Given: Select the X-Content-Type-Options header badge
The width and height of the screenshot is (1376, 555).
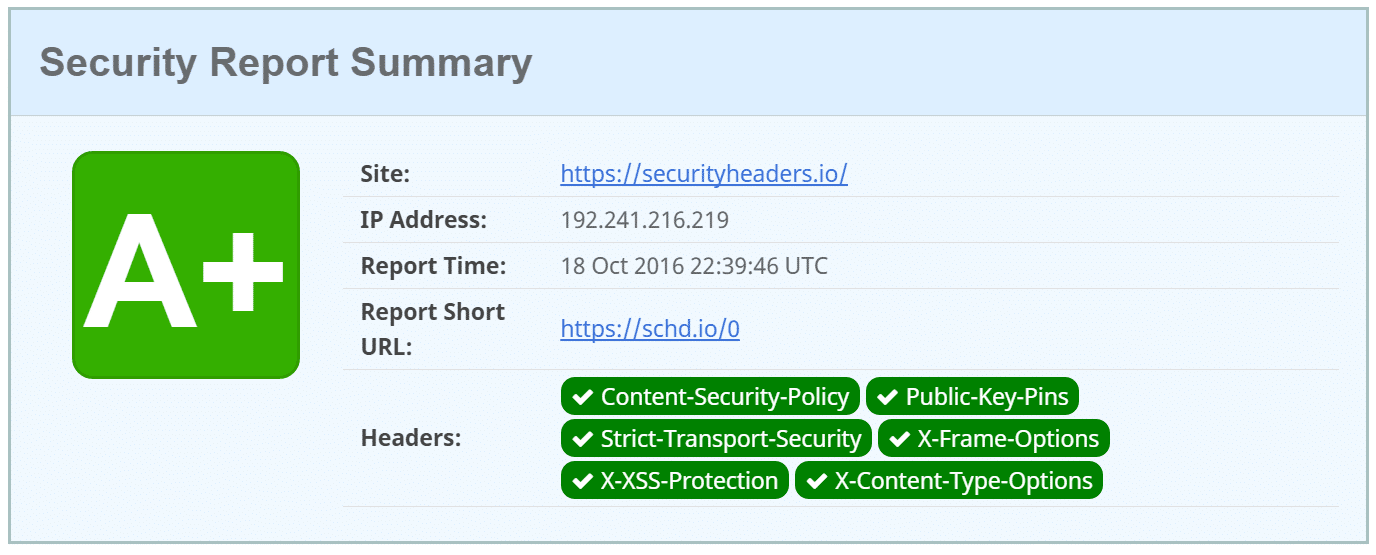Looking at the screenshot, I should (x=948, y=481).
